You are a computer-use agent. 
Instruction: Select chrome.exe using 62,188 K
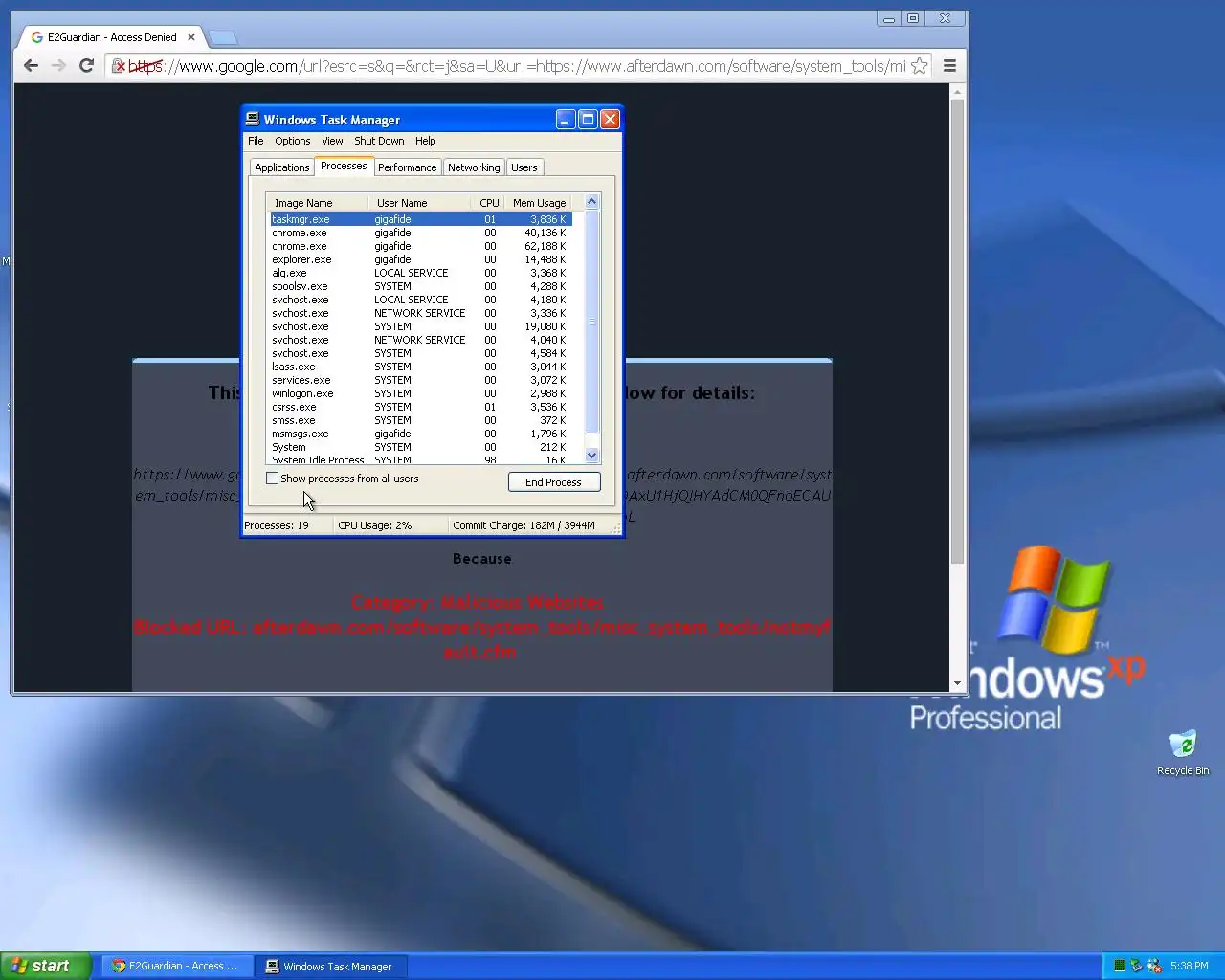421,246
